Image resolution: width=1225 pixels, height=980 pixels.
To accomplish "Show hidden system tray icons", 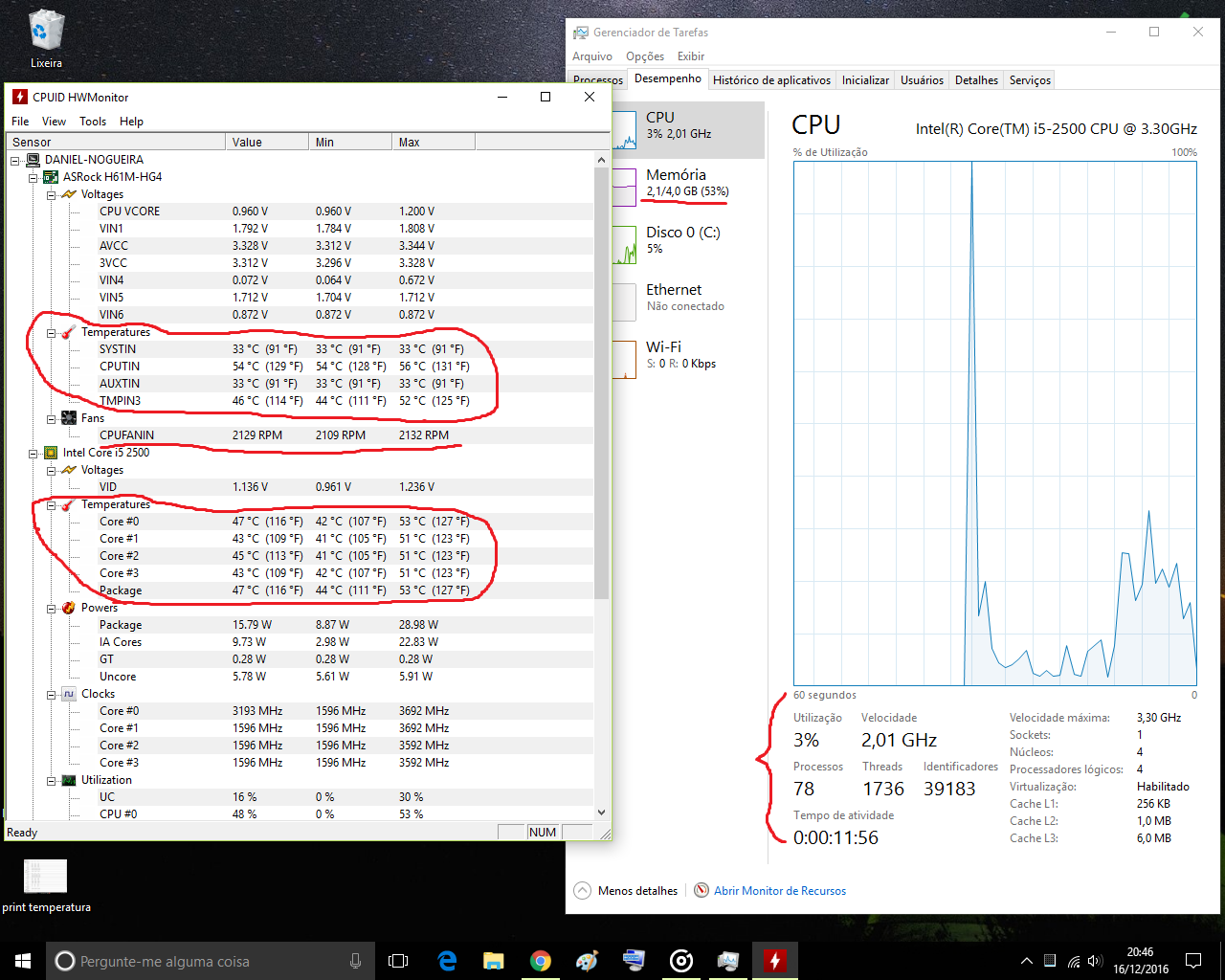I will (1027, 961).
